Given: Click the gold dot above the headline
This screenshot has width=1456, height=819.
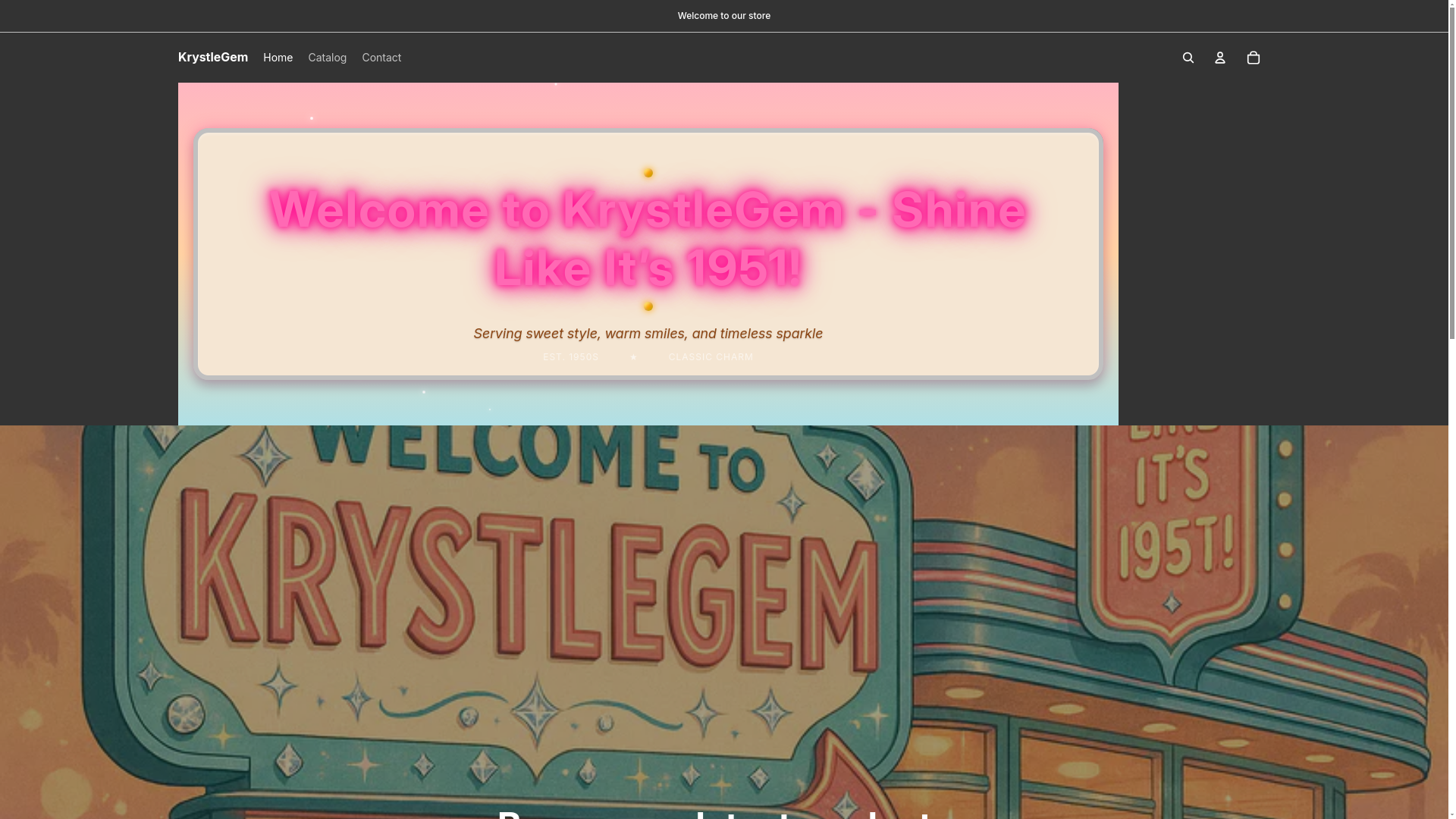Looking at the screenshot, I should coord(648,173).
